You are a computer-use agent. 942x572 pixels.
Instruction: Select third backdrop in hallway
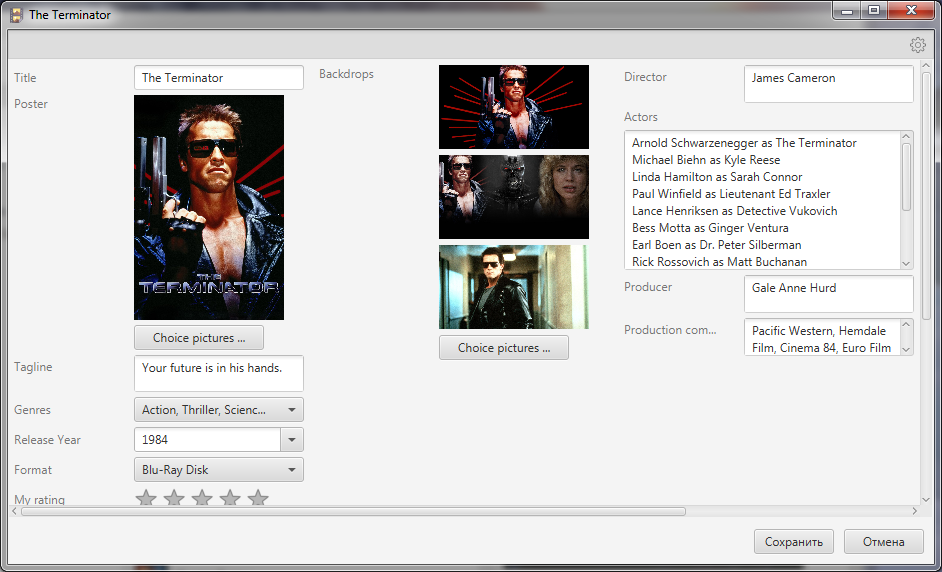coord(514,287)
